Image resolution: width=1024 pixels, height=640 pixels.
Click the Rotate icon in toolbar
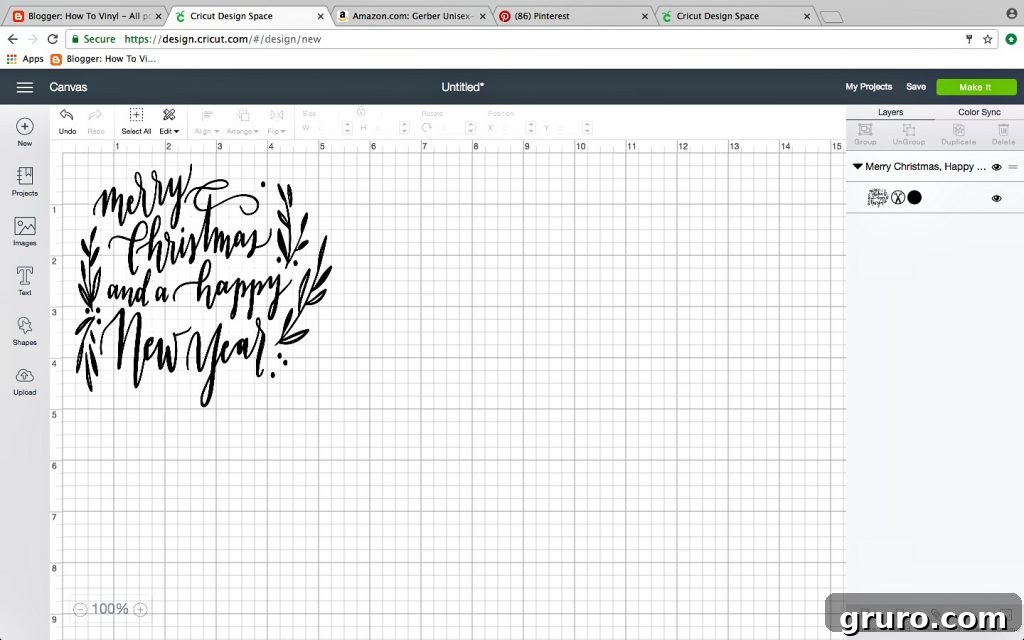[x=426, y=127]
